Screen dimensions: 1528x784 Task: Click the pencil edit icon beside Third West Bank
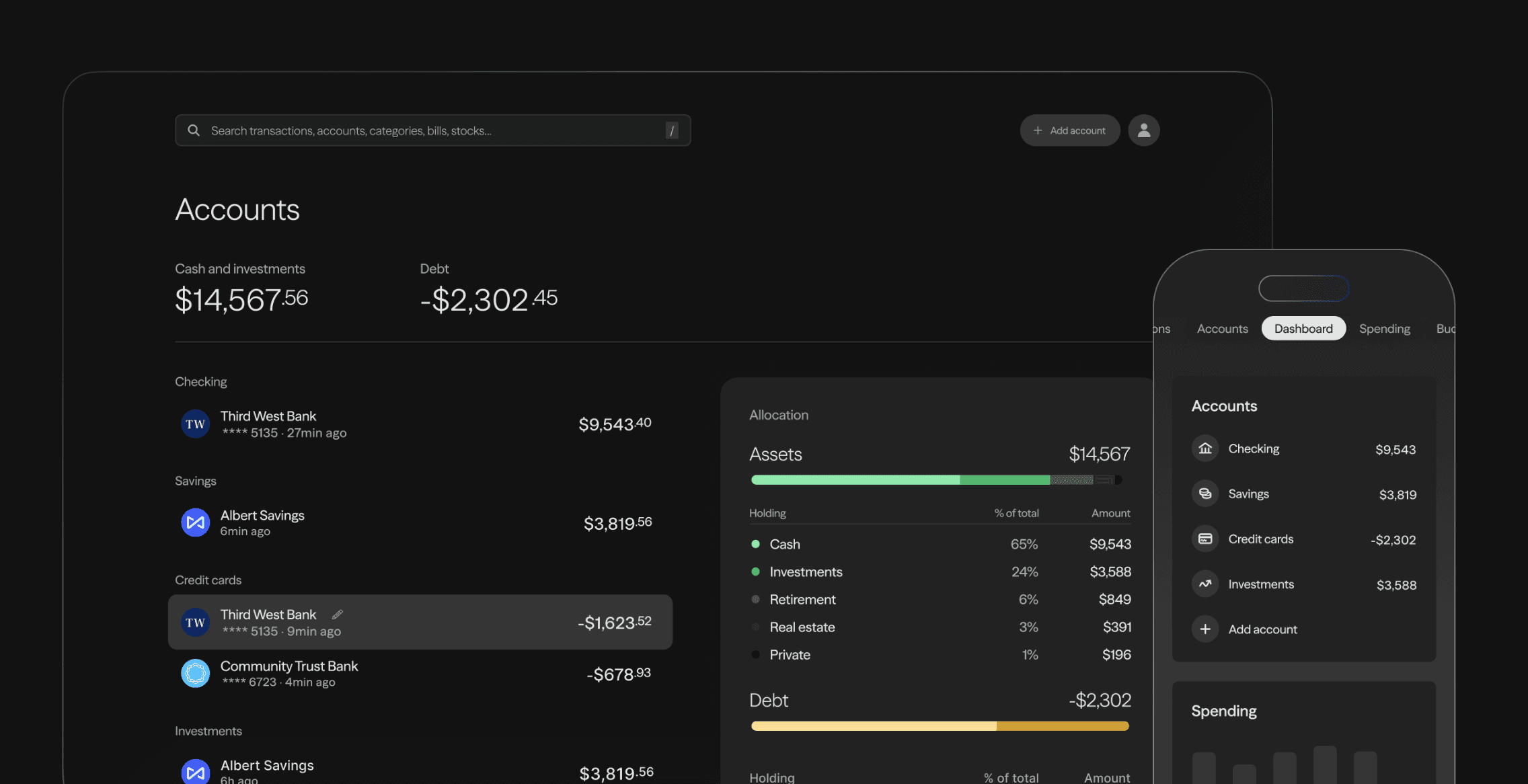[337, 615]
